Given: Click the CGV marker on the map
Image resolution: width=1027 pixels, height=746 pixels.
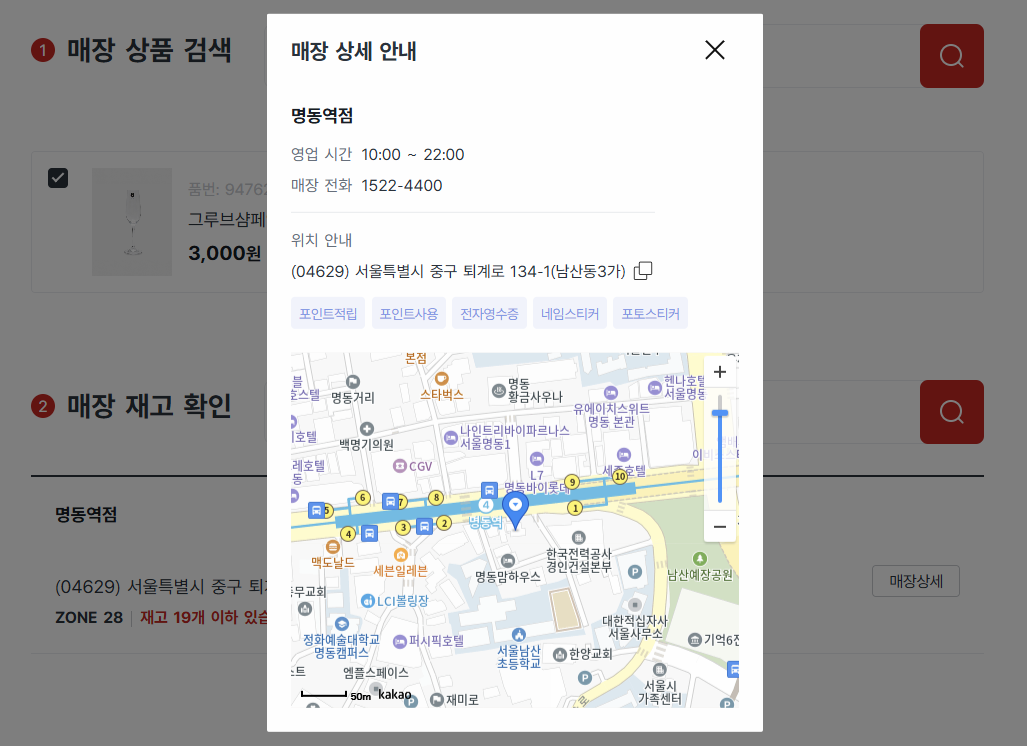Looking at the screenshot, I should coord(398,466).
